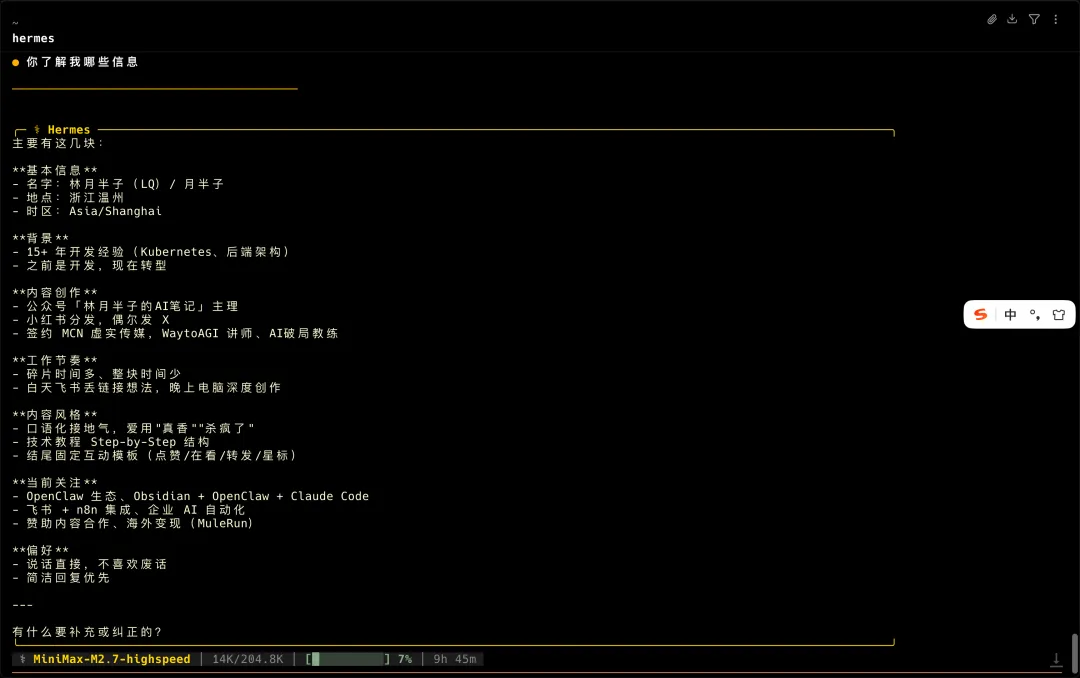This screenshot has width=1080, height=678.
Task: Click the line 主要有这几块:
Action: tap(58, 143)
